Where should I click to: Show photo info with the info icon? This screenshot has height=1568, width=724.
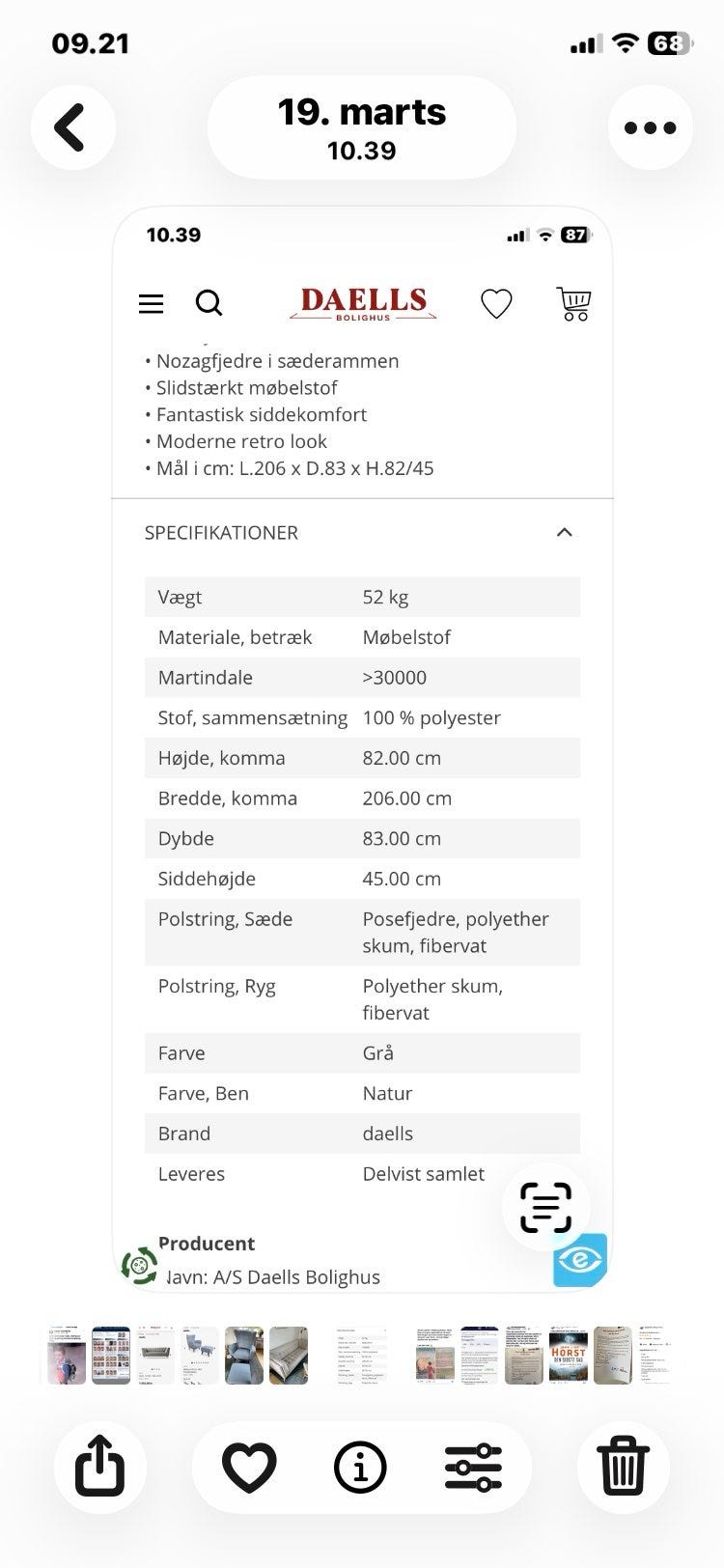tap(360, 1467)
